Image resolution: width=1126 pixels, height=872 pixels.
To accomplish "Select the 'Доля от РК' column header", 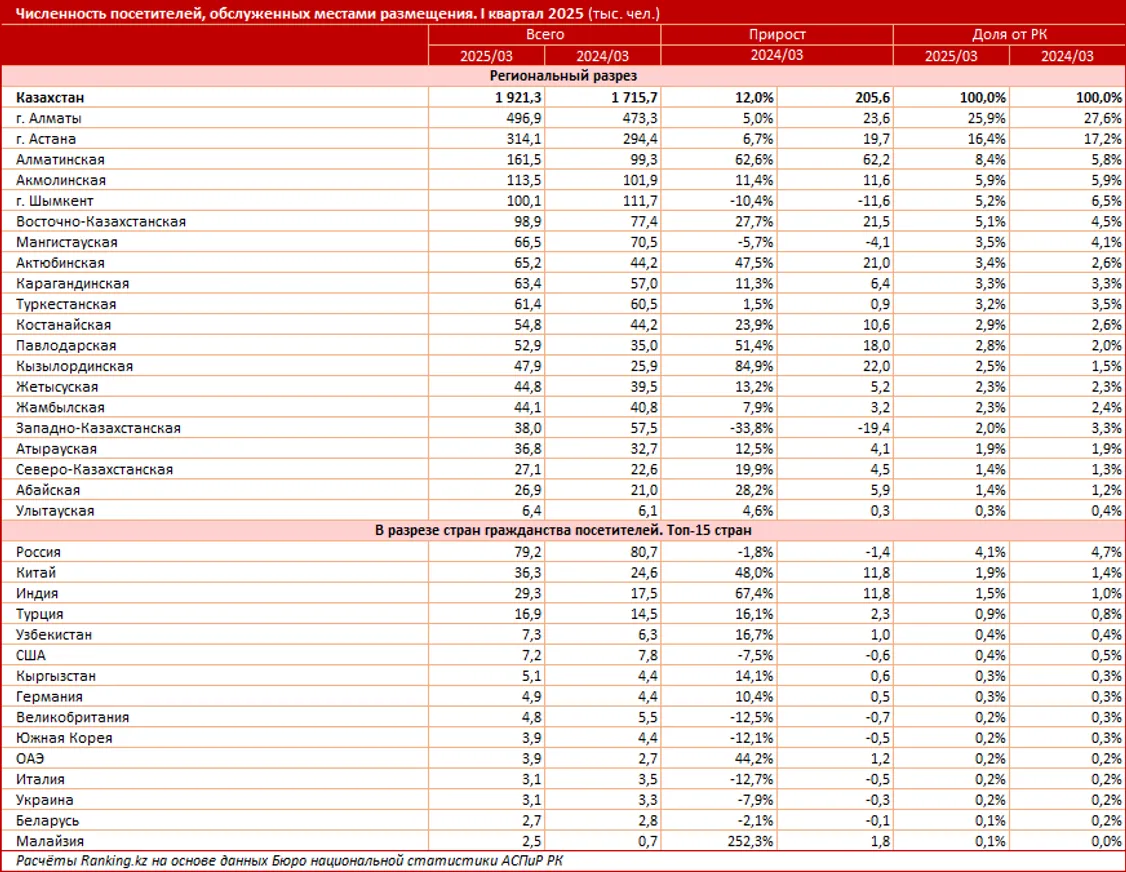I will coord(1009,34).
